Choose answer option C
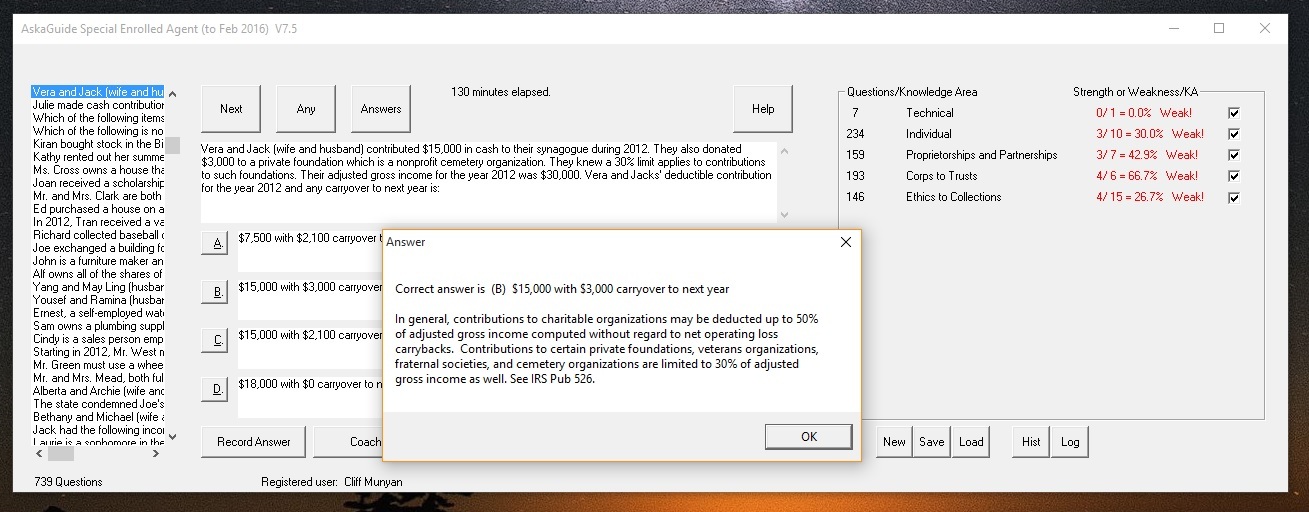 pos(217,340)
